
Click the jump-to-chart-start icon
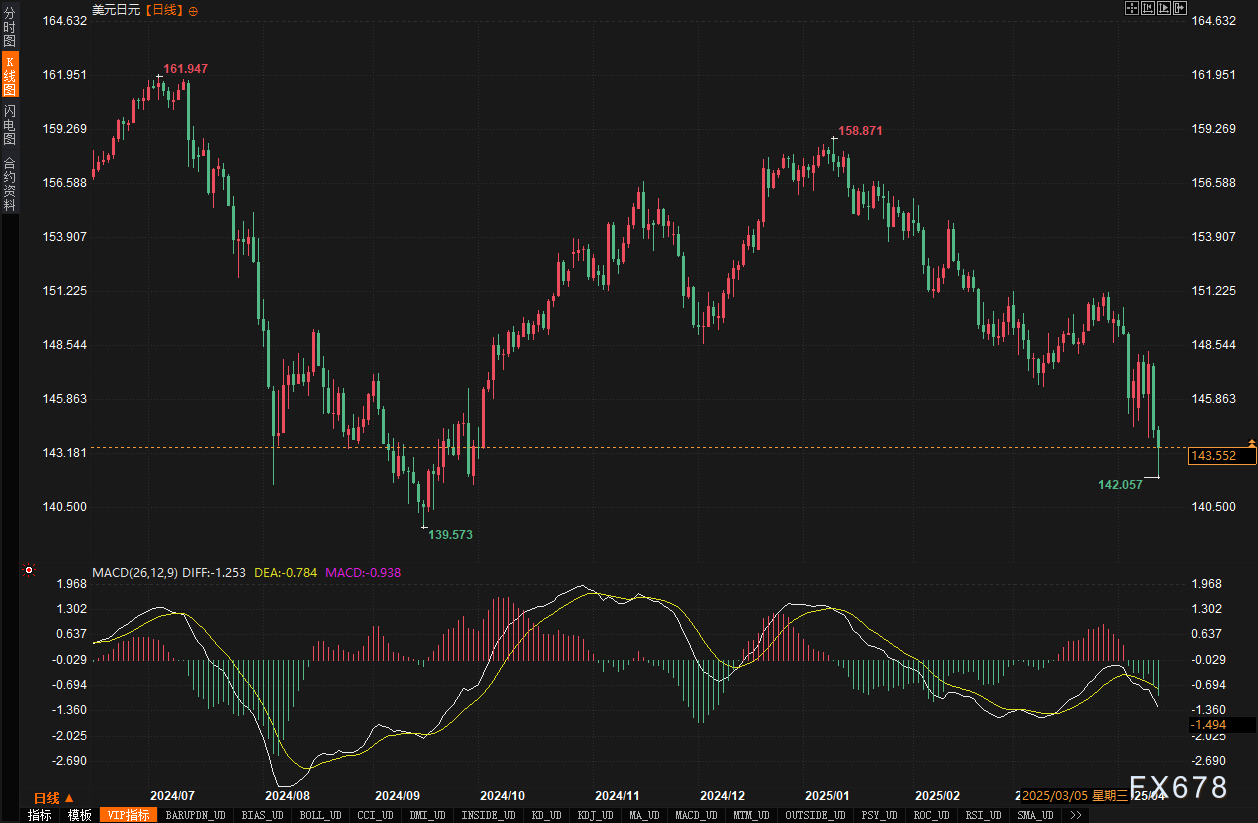1148,8
